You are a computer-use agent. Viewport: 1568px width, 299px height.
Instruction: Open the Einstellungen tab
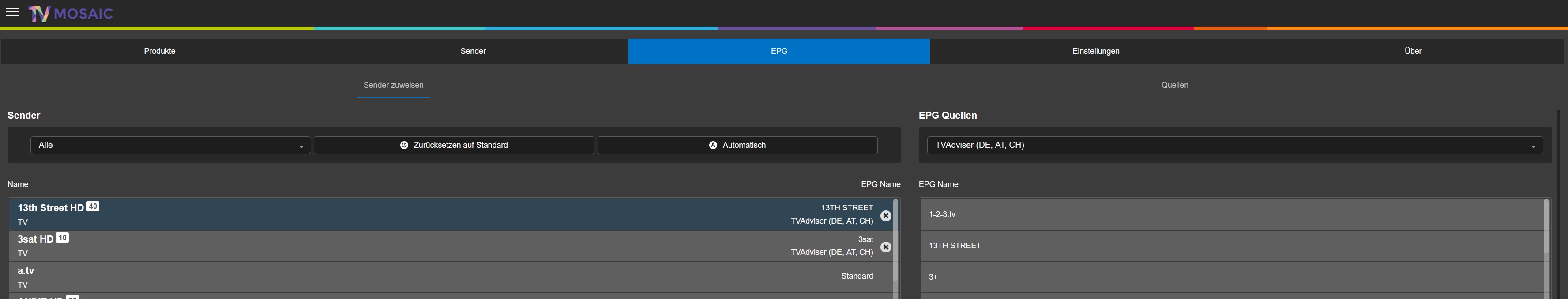pyautogui.click(x=1096, y=51)
